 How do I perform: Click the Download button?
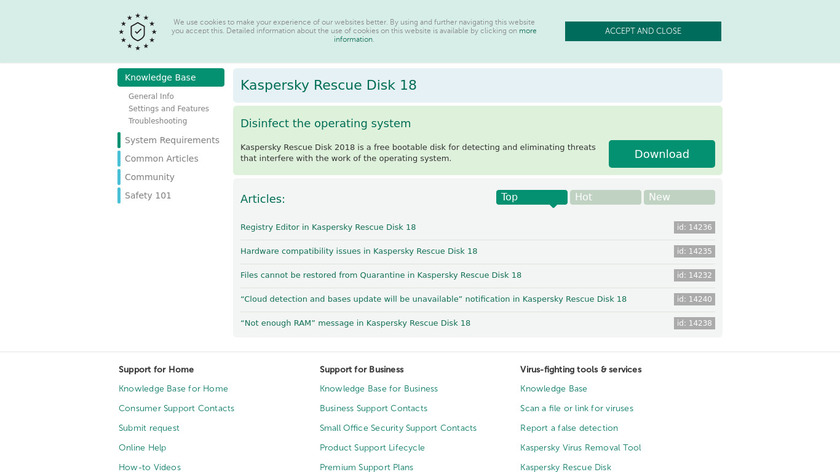click(662, 154)
